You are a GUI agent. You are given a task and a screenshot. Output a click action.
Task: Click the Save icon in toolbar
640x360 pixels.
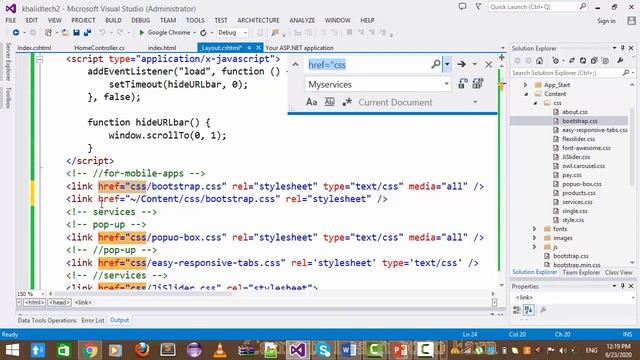tap(76, 33)
